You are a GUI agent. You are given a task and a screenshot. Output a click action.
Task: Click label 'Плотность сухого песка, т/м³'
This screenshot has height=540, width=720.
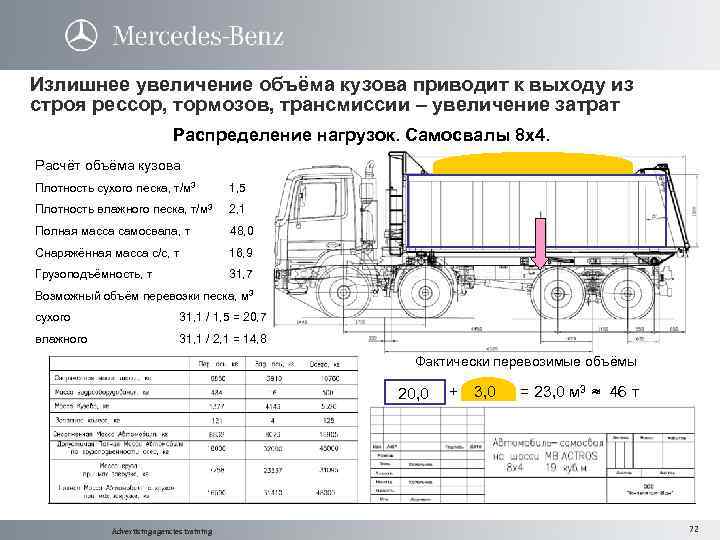pos(116,188)
